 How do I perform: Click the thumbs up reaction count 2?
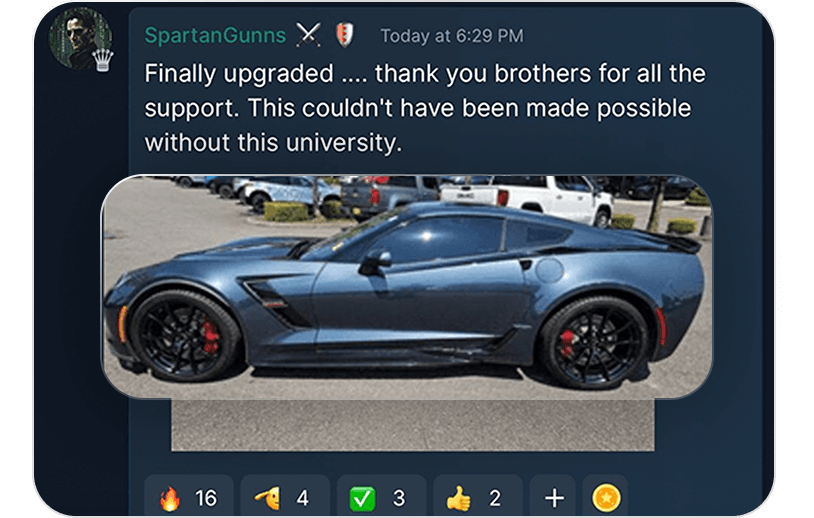coord(495,498)
